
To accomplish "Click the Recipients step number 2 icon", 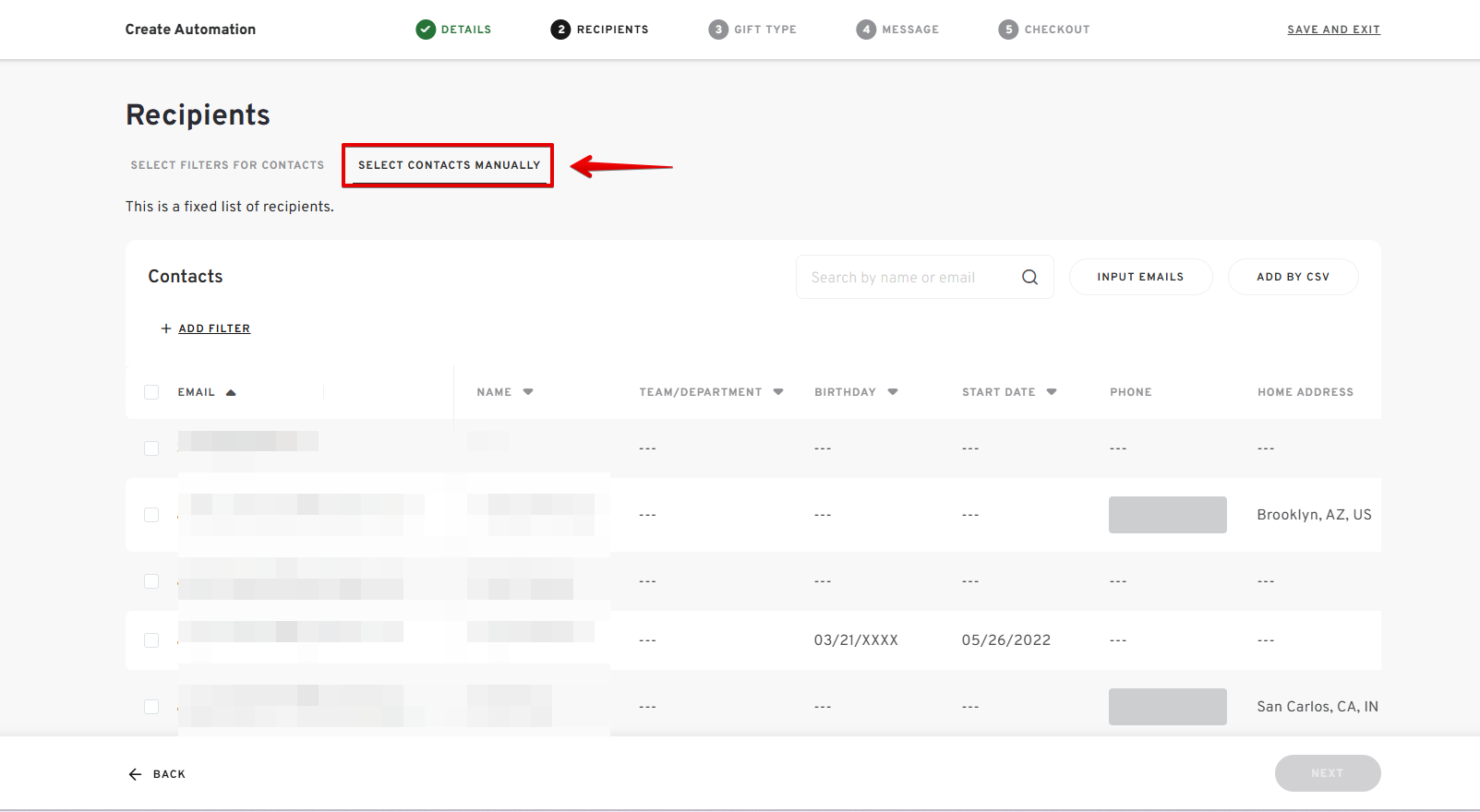I will [x=560, y=30].
